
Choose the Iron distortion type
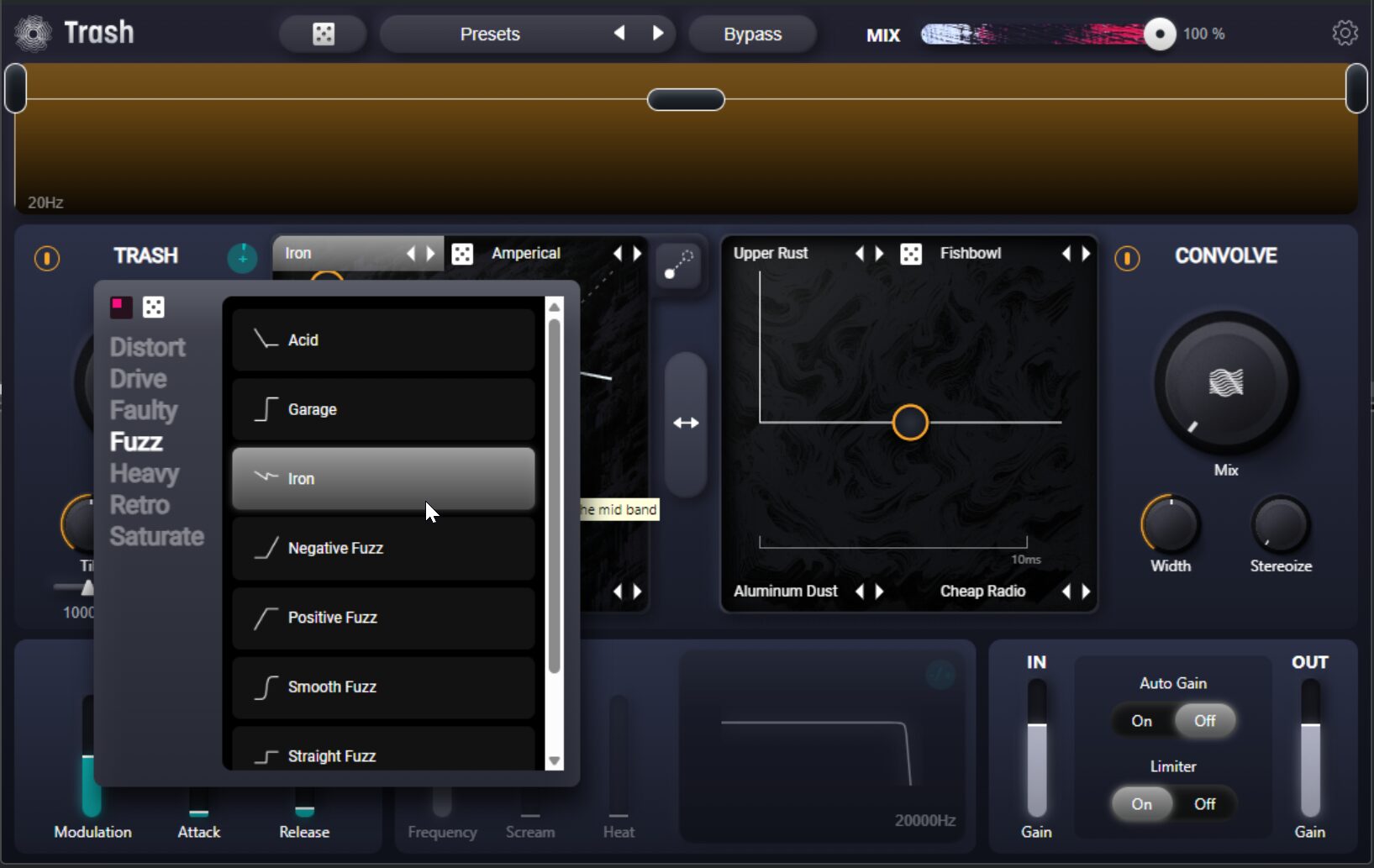coord(383,479)
